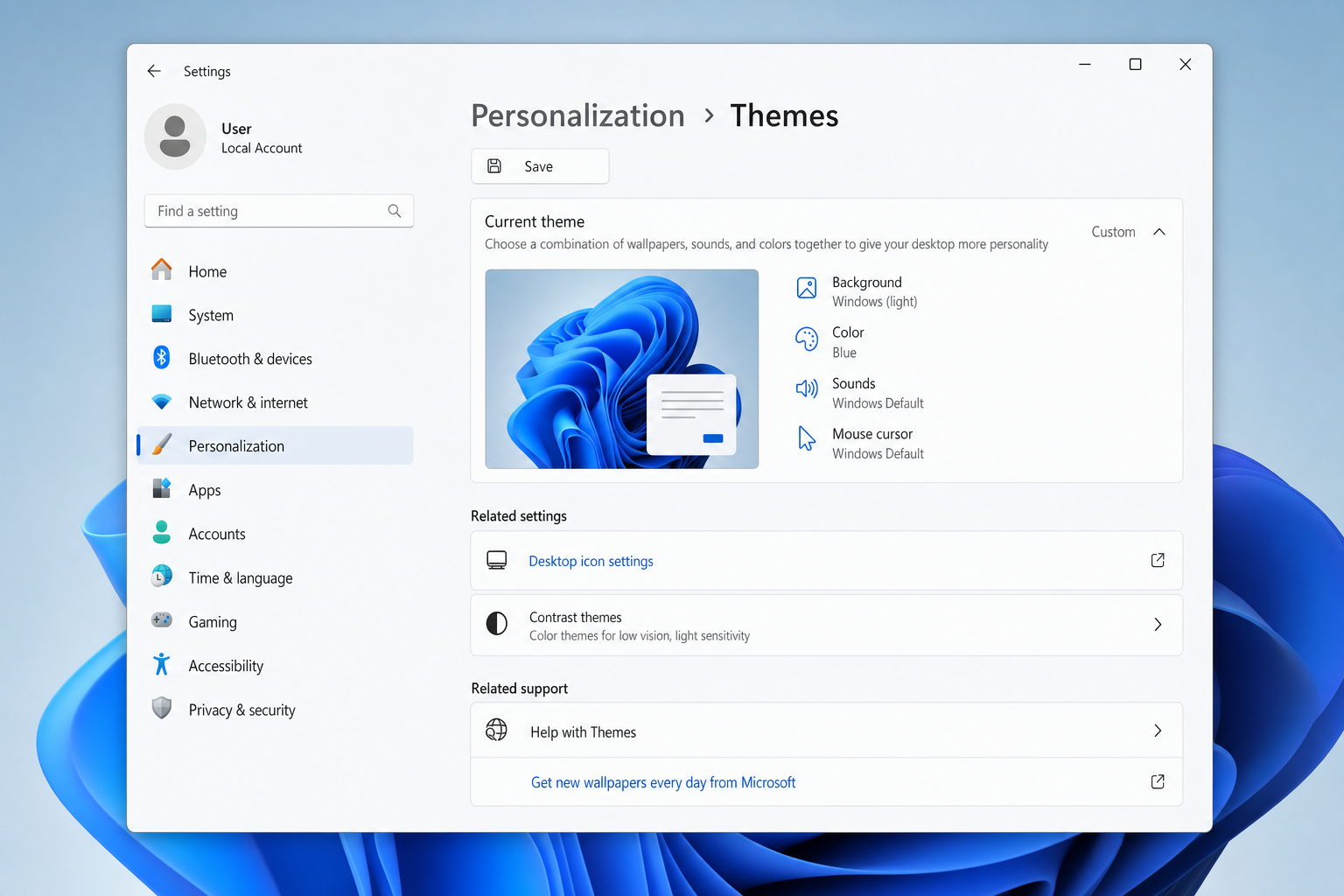
Task: Click the Accessibility figure icon
Action: pos(162,664)
